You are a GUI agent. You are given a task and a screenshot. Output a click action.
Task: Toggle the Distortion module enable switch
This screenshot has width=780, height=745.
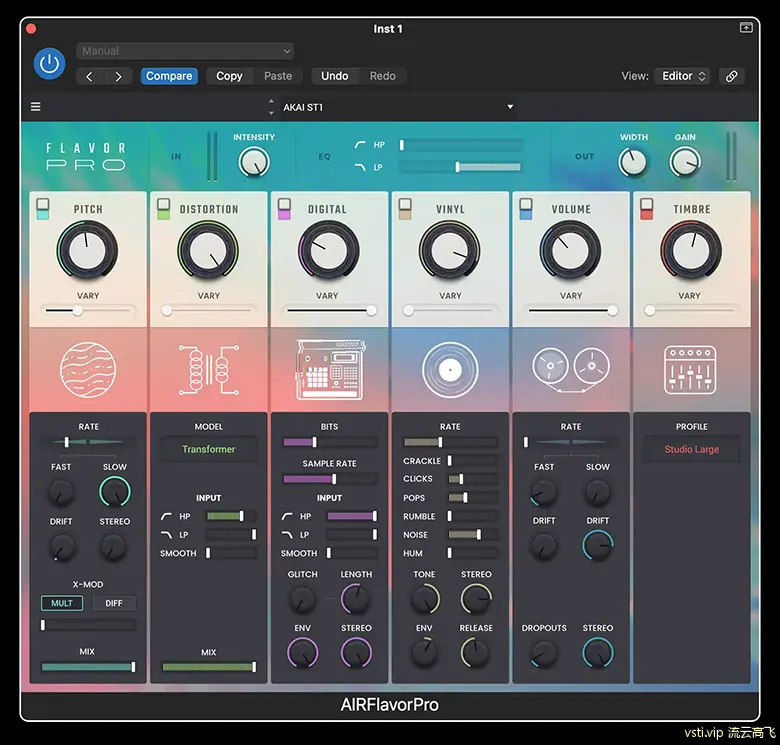[163, 209]
